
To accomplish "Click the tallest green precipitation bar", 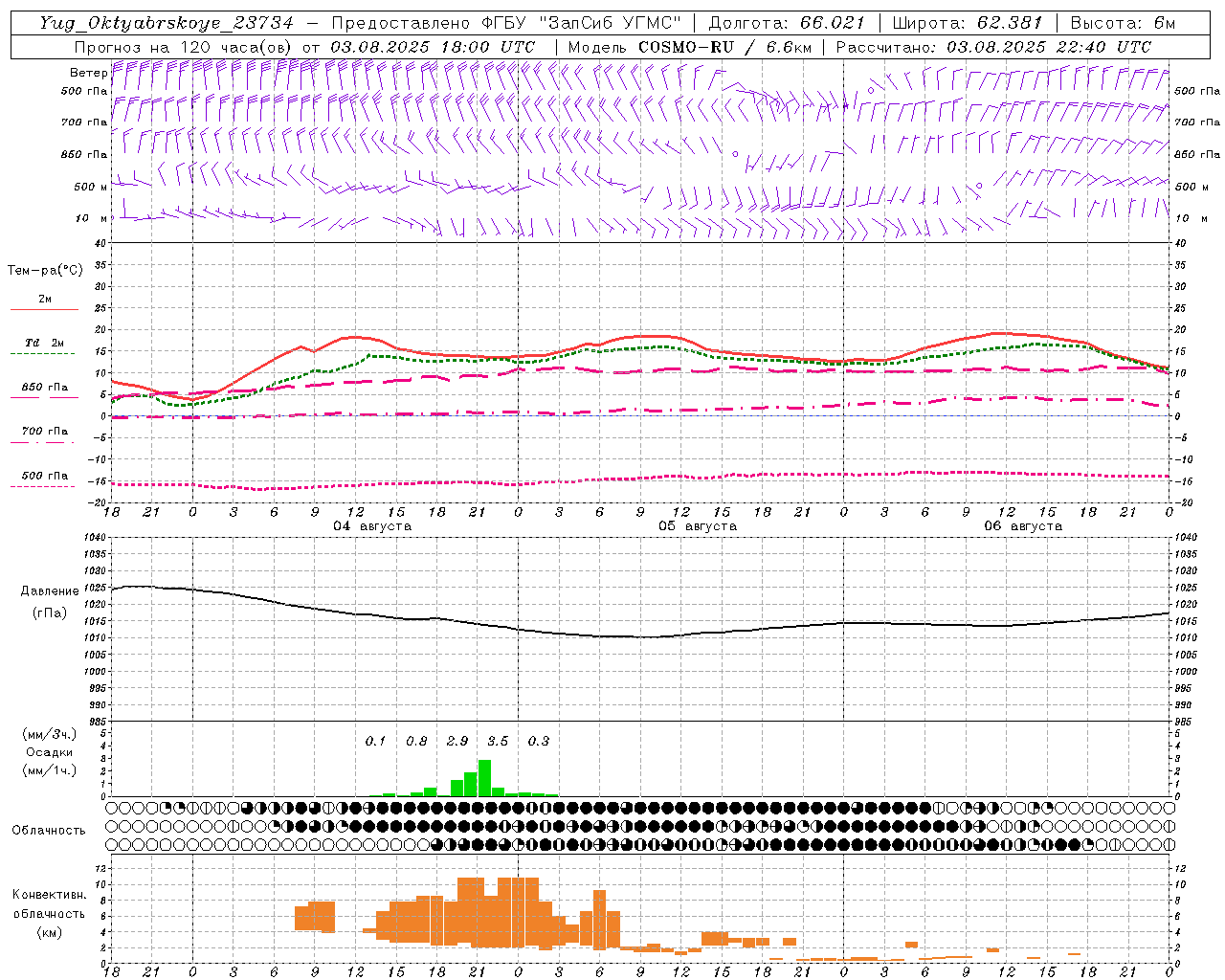I will click(484, 778).
